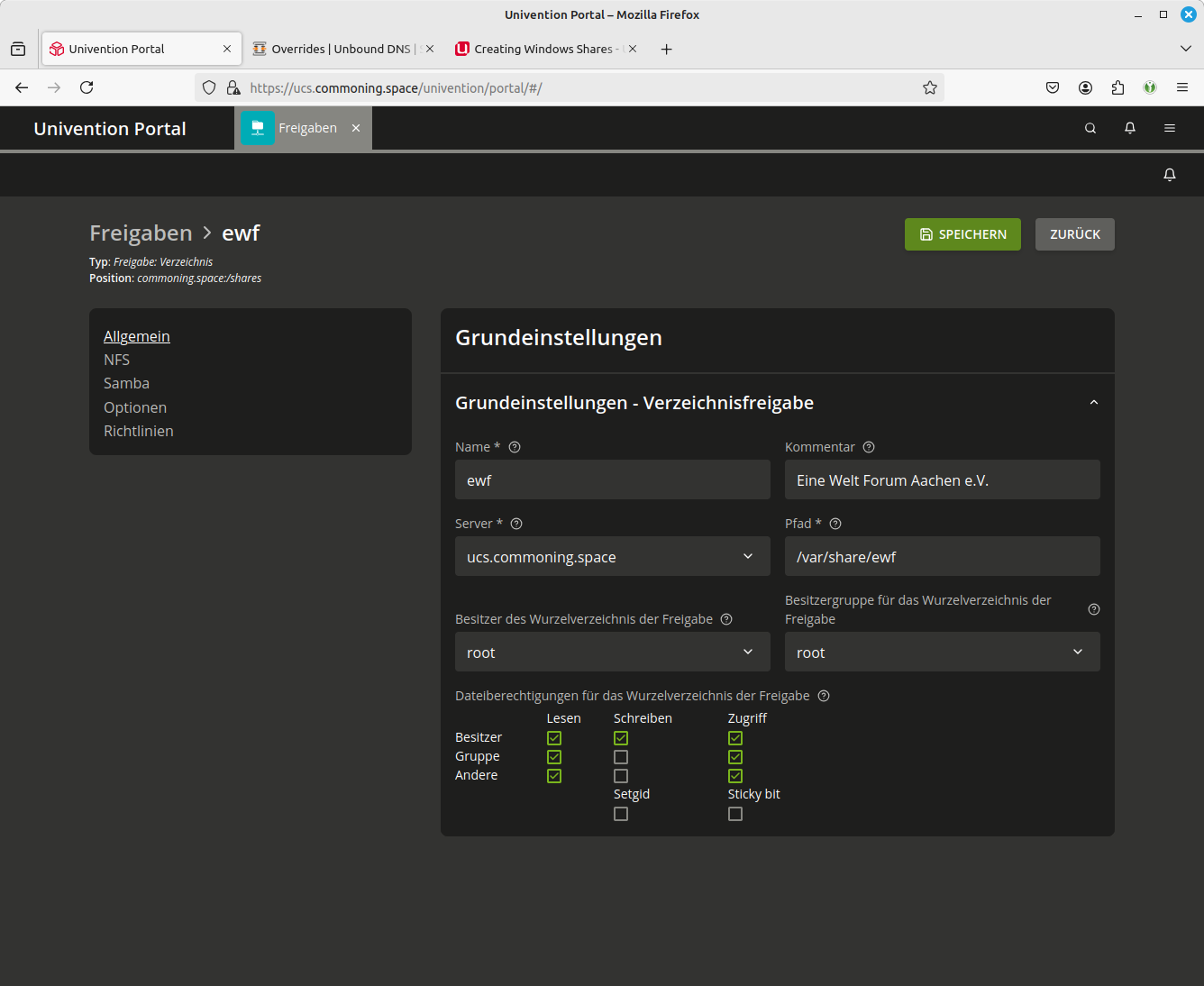Show help for Besitzer des Wurzelverzeichnis

click(x=726, y=619)
